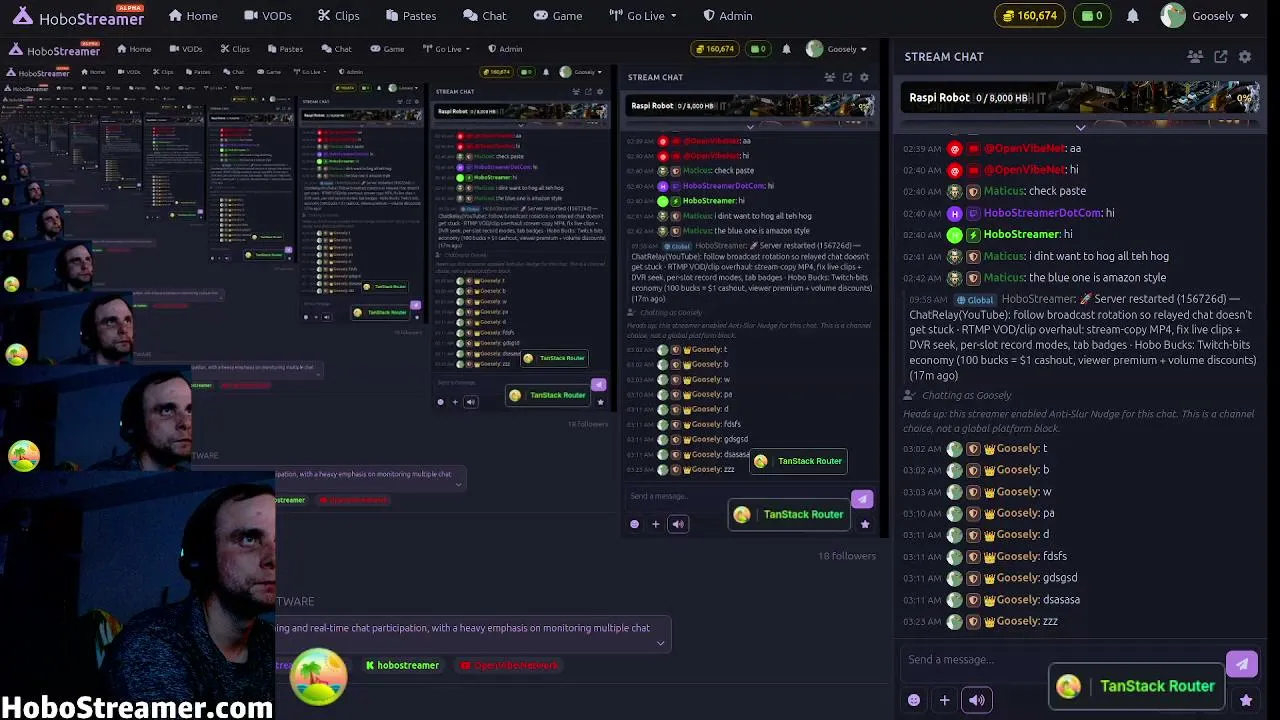The height and width of the screenshot is (720, 1280).
Task: Click the YouTube badge on the "aa" message
Action: [973, 148]
